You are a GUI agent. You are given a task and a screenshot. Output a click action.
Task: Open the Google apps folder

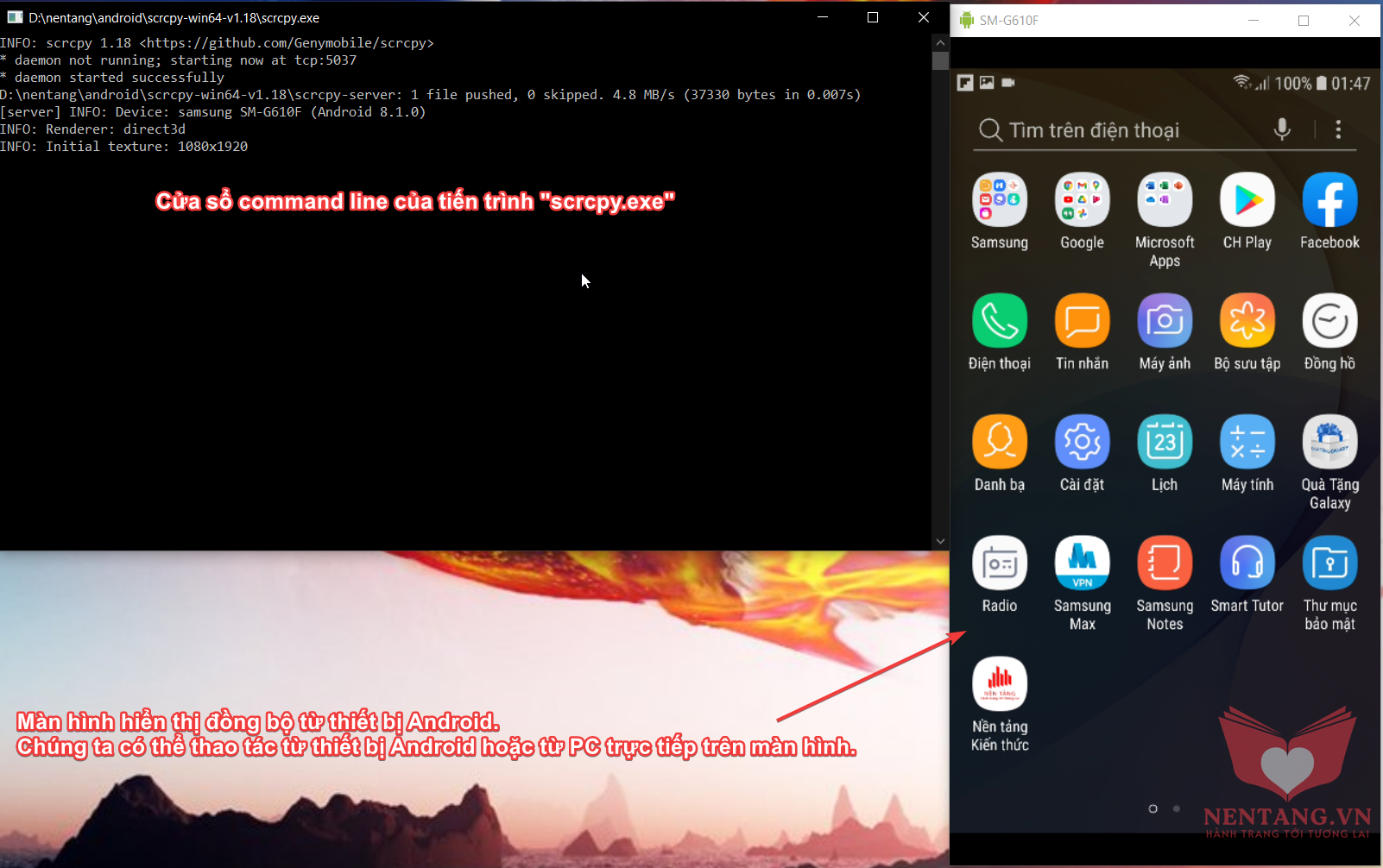coord(1082,200)
